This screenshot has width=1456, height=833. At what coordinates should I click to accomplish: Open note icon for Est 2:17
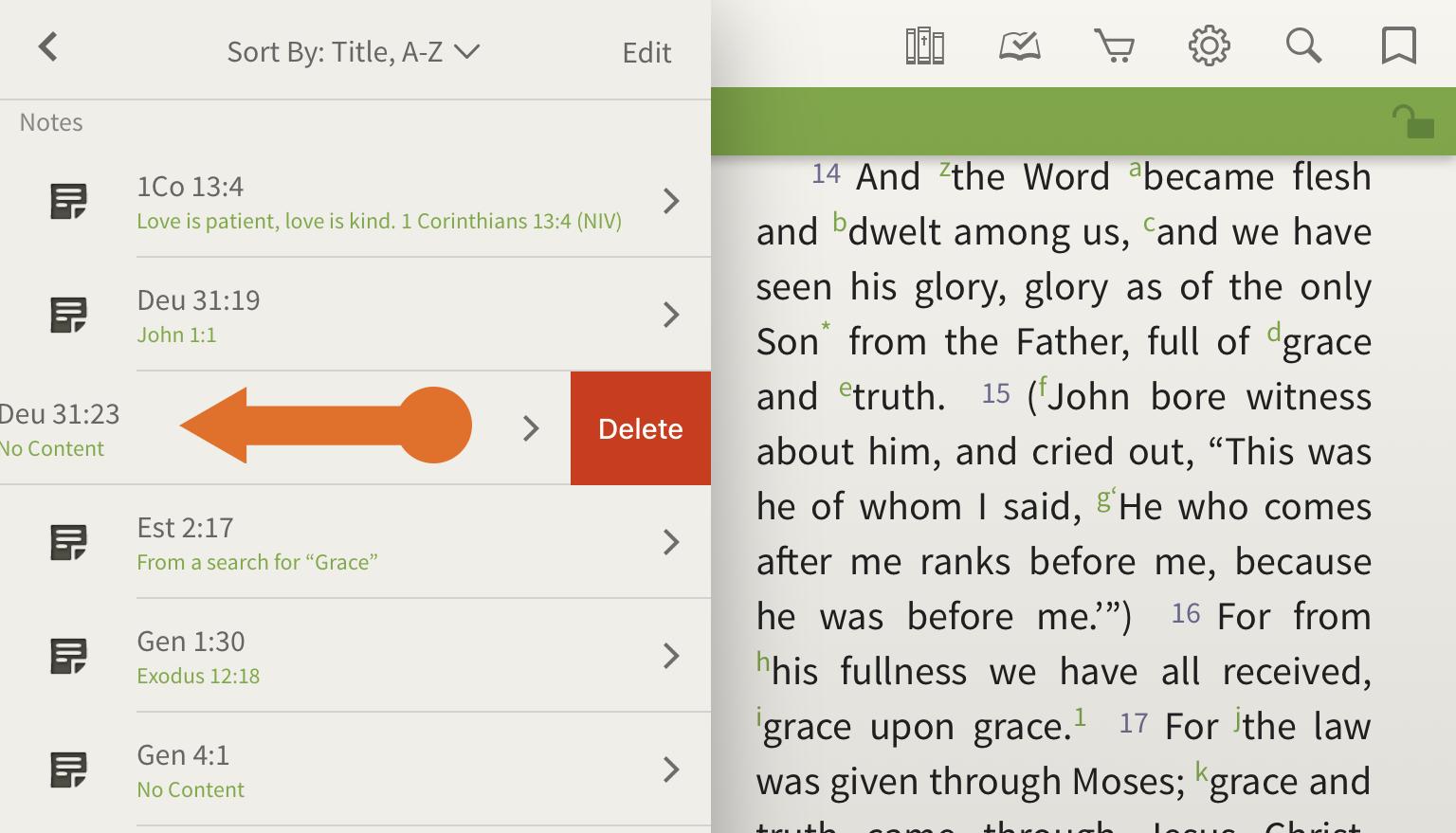68,542
